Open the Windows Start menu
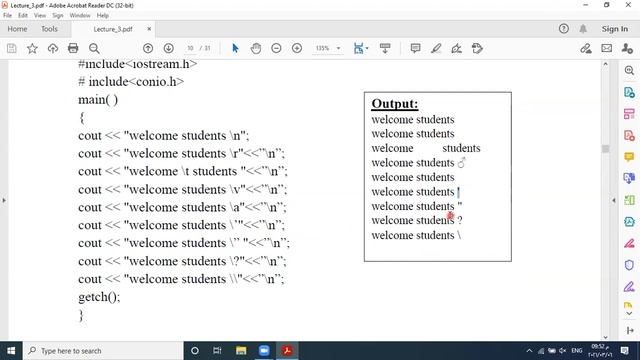The image size is (640, 360). 11,351
